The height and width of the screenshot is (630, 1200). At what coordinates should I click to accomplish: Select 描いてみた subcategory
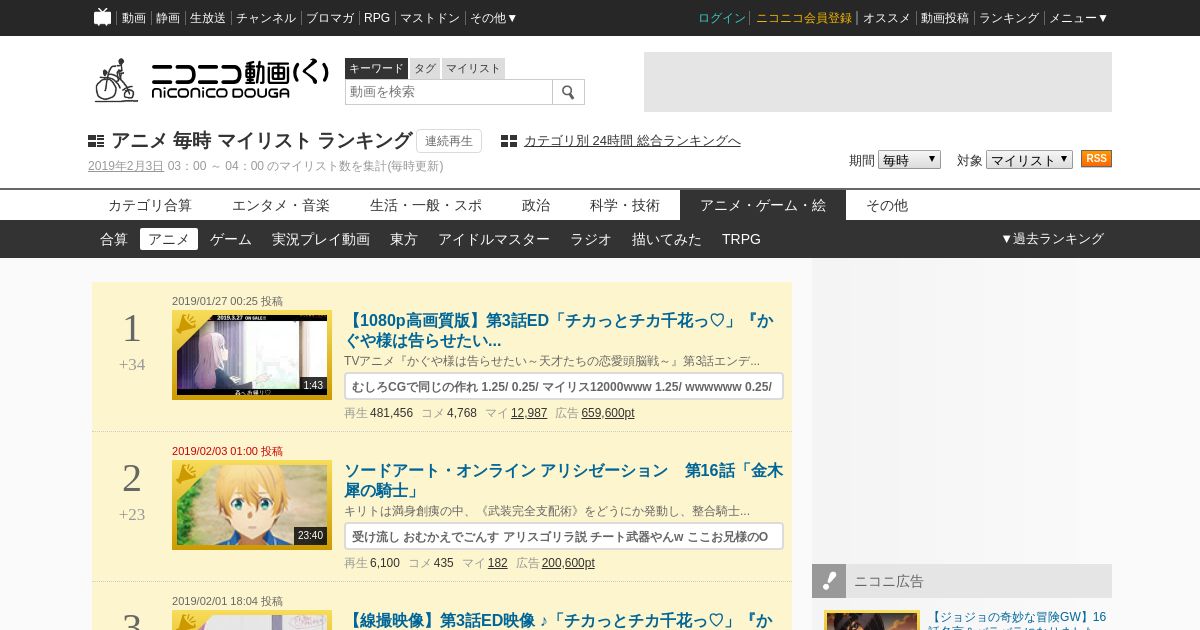coord(667,239)
